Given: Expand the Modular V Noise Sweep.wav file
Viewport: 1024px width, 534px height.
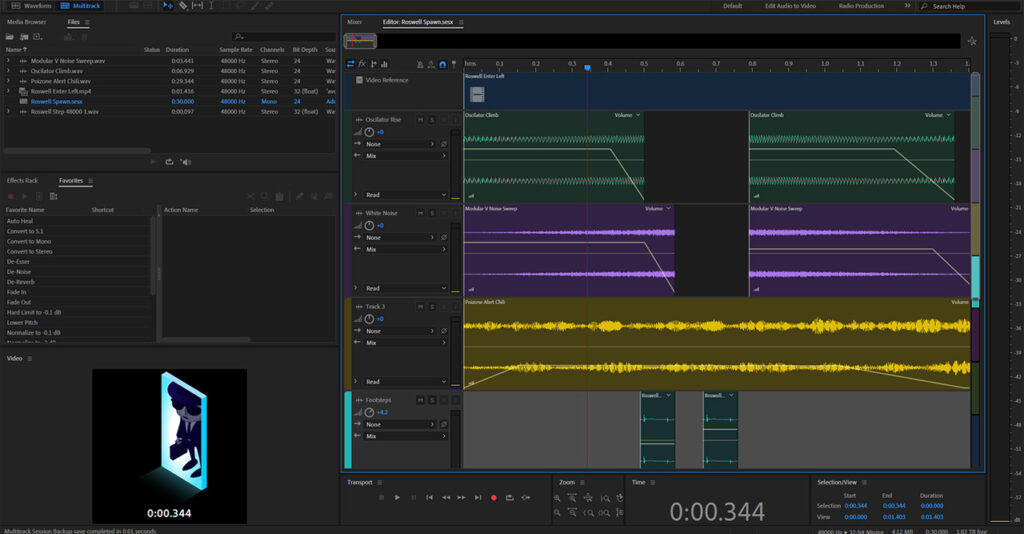Looking at the screenshot, I should (x=8, y=61).
